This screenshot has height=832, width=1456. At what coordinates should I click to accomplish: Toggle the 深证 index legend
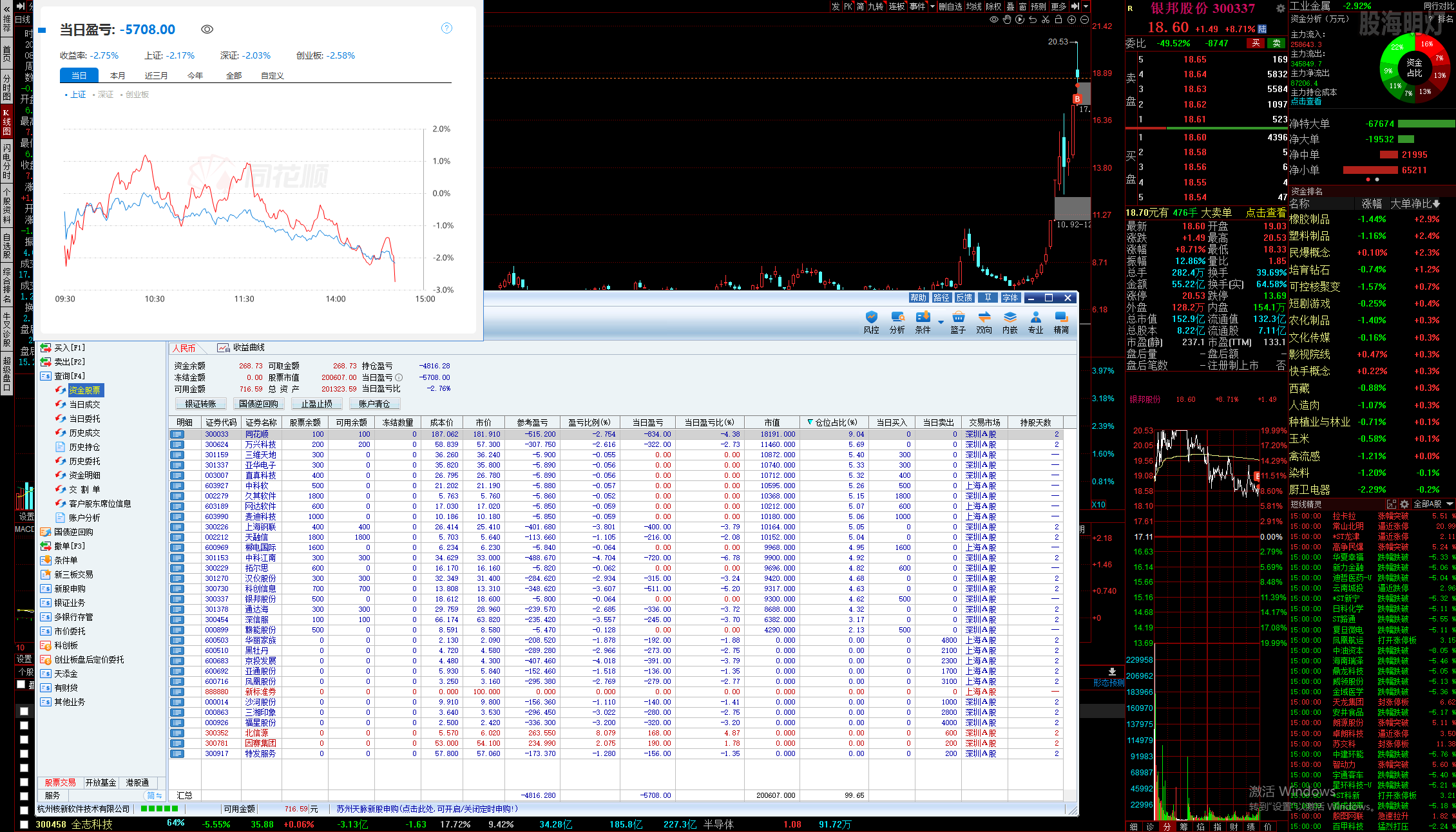click(x=104, y=95)
